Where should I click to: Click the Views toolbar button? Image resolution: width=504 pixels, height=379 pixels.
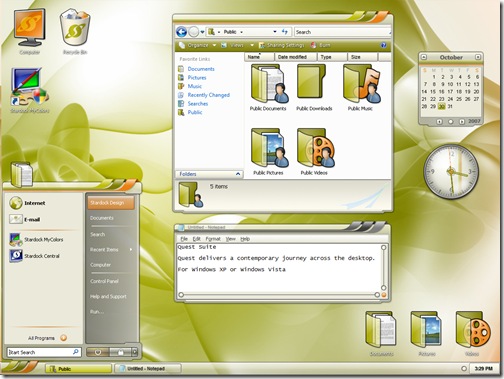pyautogui.click(x=233, y=45)
